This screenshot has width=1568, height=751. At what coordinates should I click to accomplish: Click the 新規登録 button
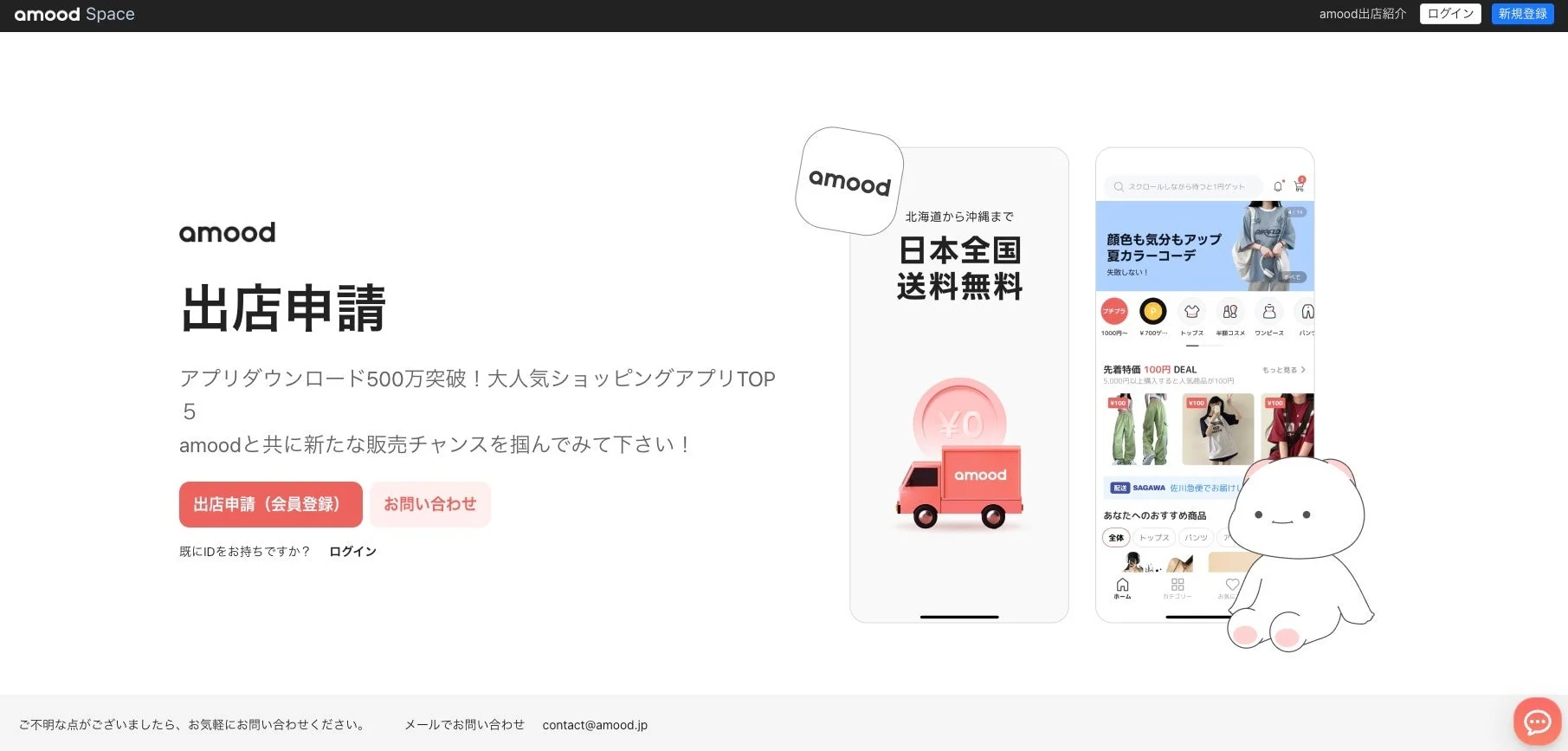1522,14
